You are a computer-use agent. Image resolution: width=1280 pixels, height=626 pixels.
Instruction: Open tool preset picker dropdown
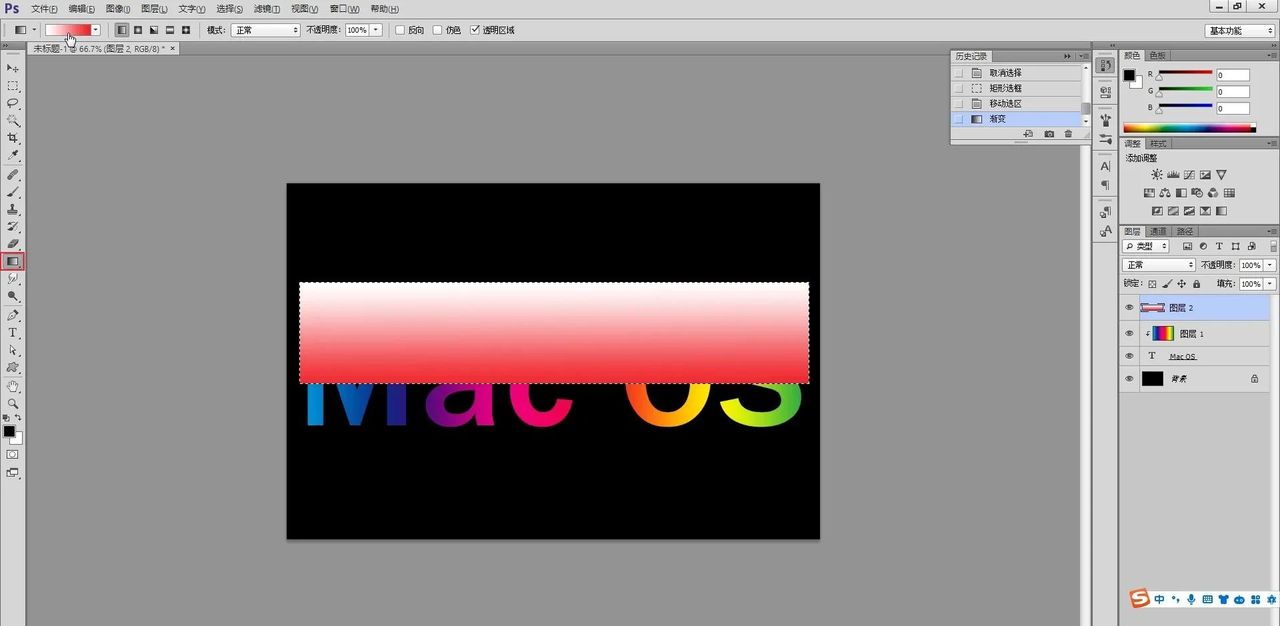pos(34,30)
